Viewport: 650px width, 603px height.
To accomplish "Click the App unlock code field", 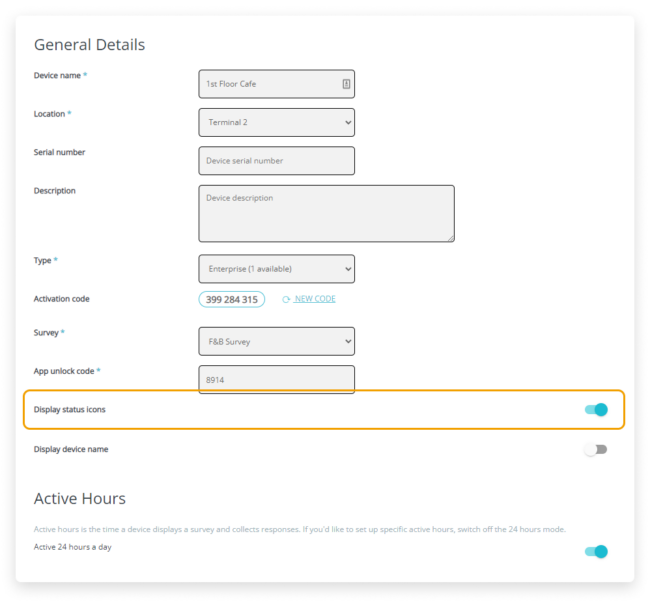I will [x=276, y=380].
